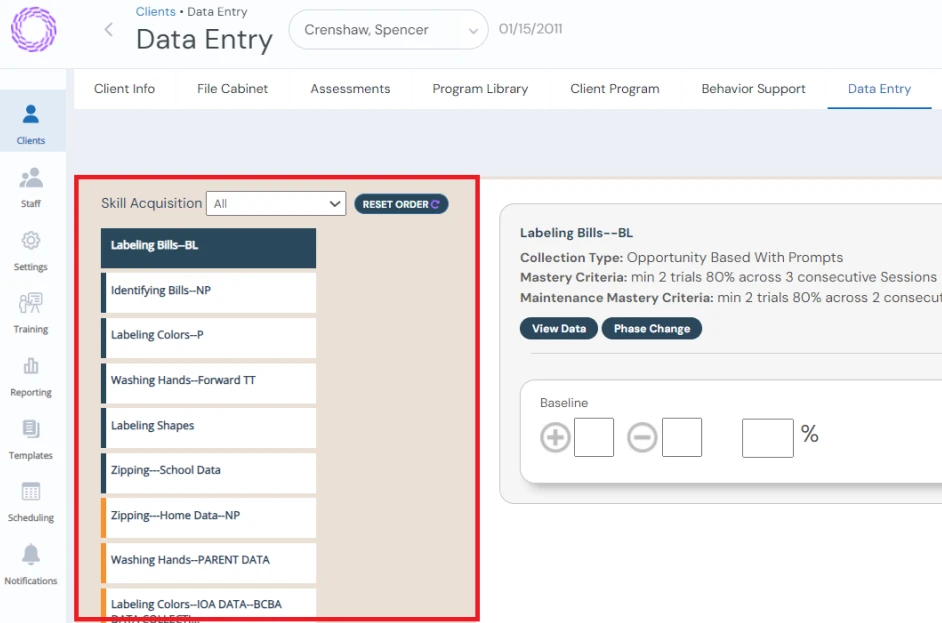This screenshot has width=942, height=623.
Task: Open the Scheduling section
Action: [x=30, y=498]
